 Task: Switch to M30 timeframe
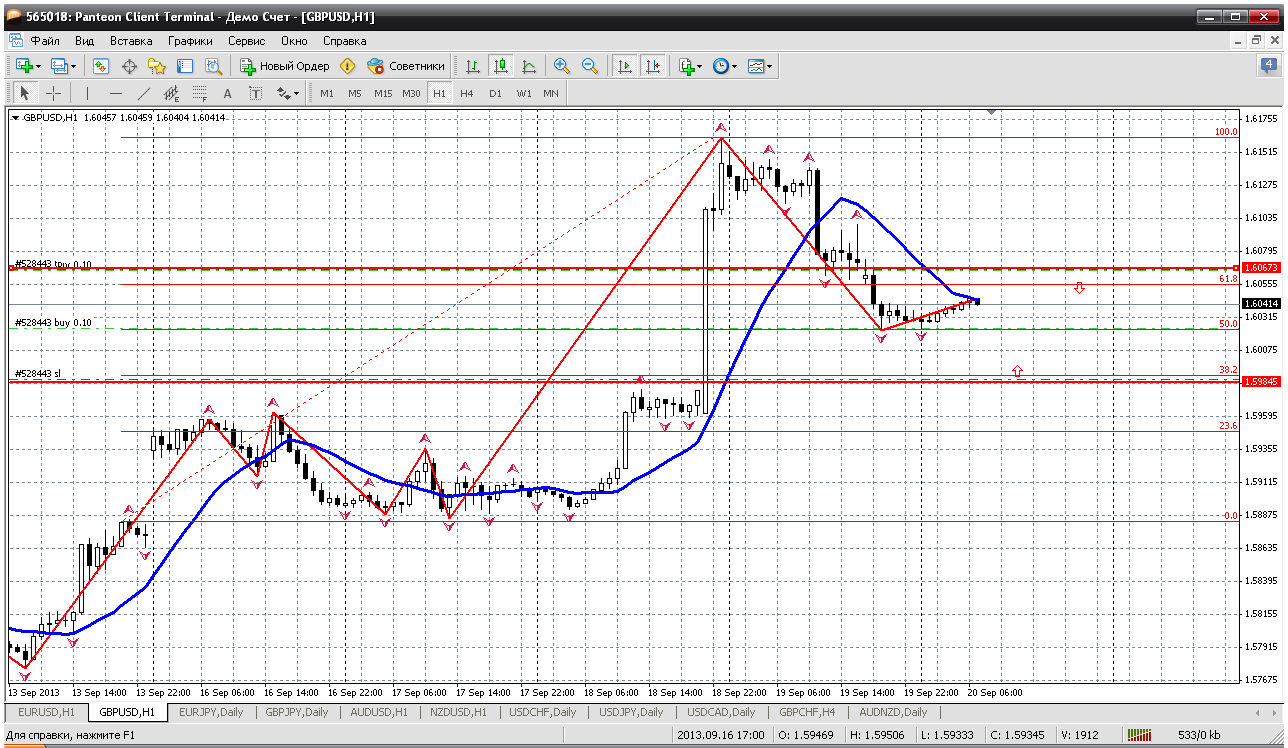411,93
